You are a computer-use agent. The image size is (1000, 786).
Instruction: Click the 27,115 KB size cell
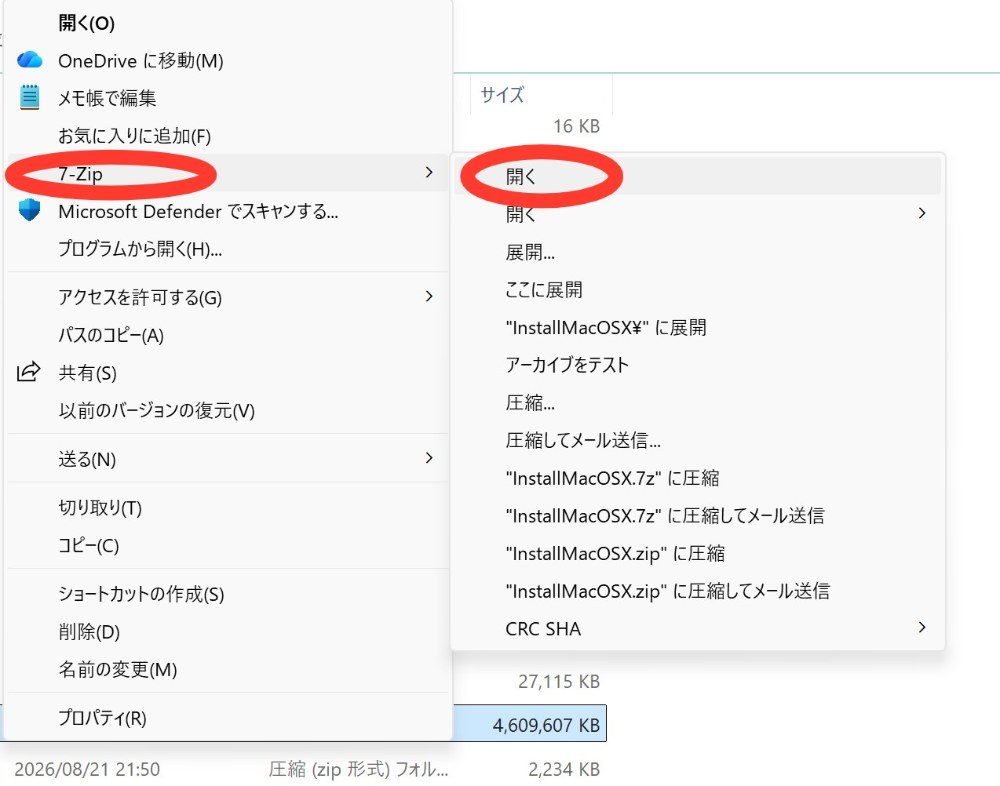click(559, 681)
